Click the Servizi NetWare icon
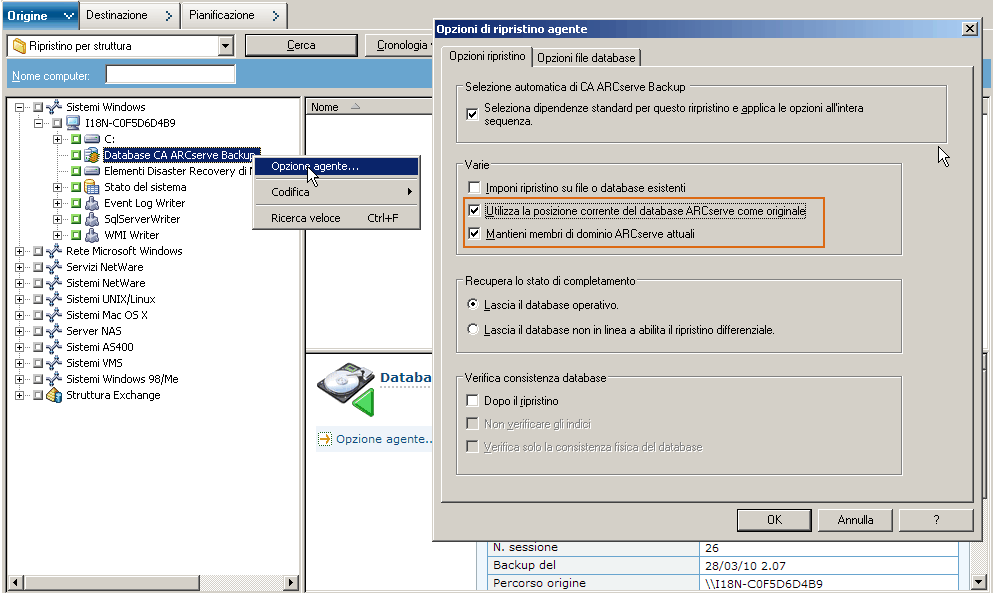Image resolution: width=993 pixels, height=593 pixels. (54, 267)
